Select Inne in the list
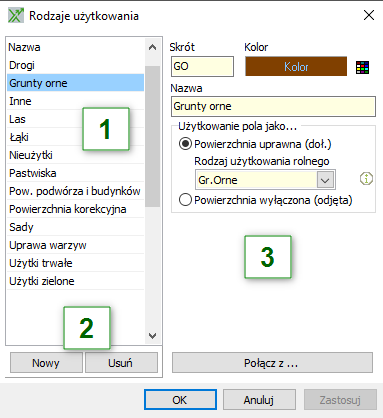The image size is (383, 418). coord(76,101)
